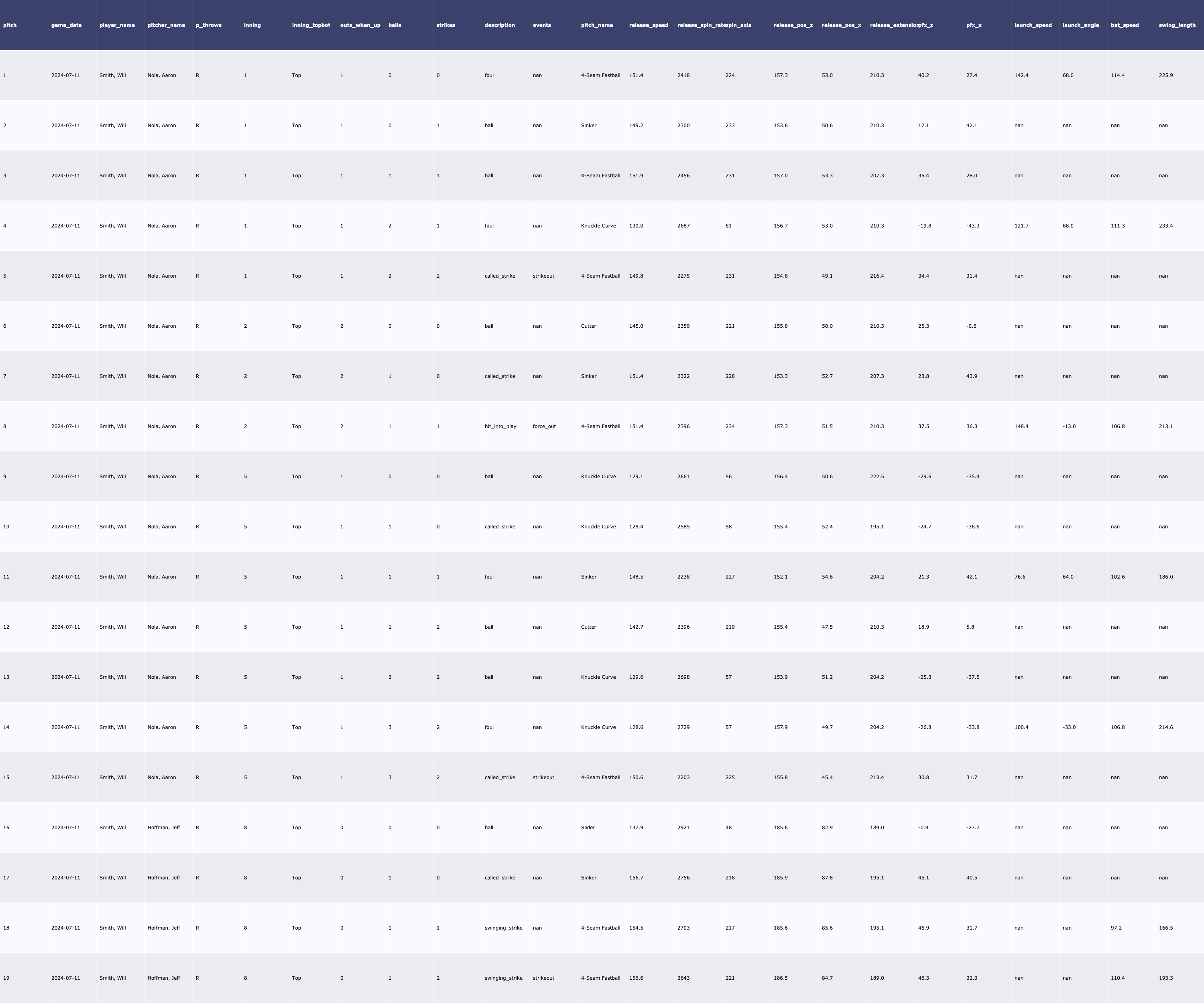Click row 19 strikeout event cell
Viewport: 1204px width, 1003px height.
coord(543,978)
